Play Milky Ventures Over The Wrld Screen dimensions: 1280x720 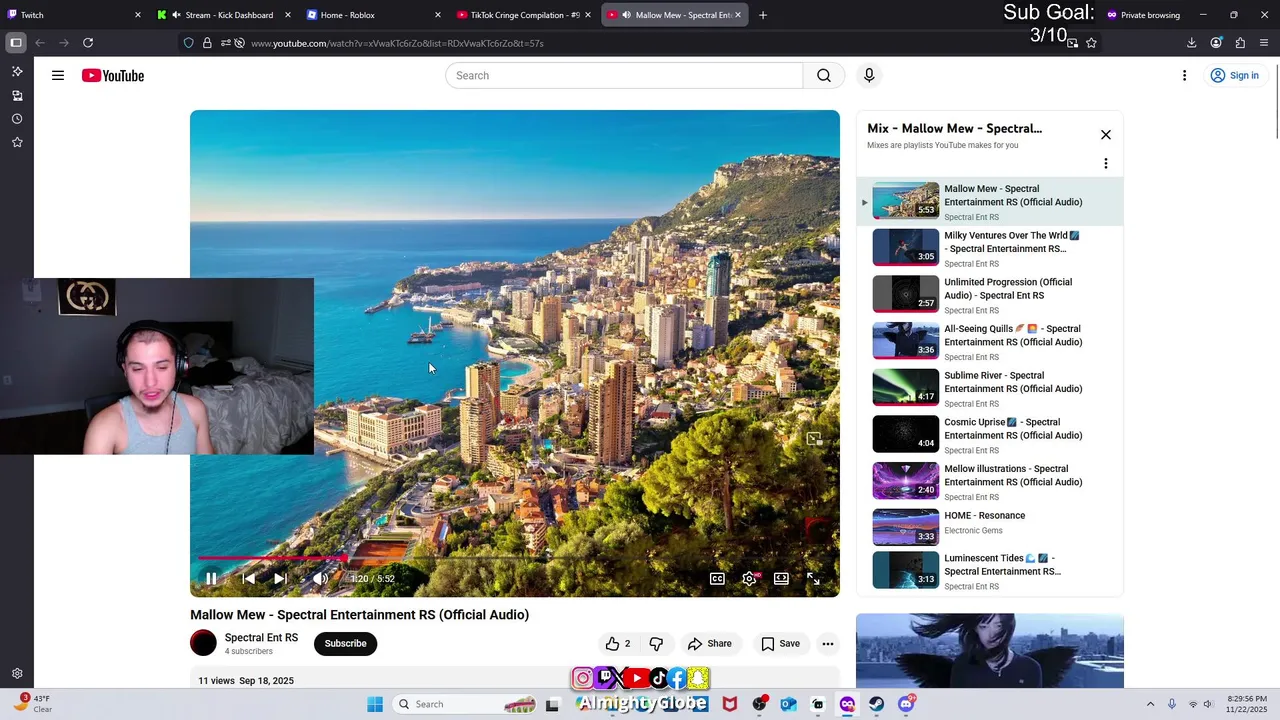click(990, 248)
